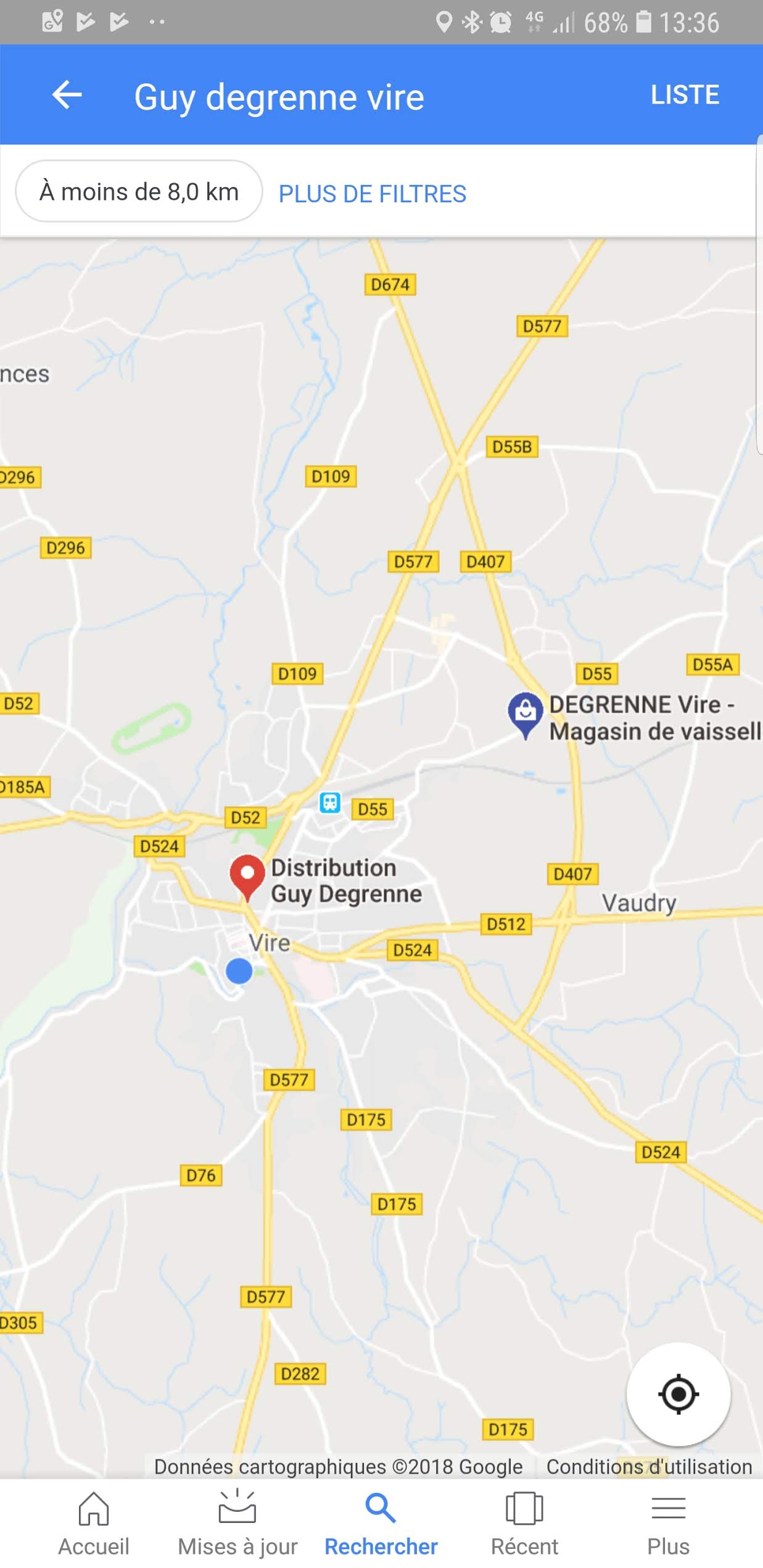Open PLUS DE FILTRES
The image size is (763, 1568).
373,194
